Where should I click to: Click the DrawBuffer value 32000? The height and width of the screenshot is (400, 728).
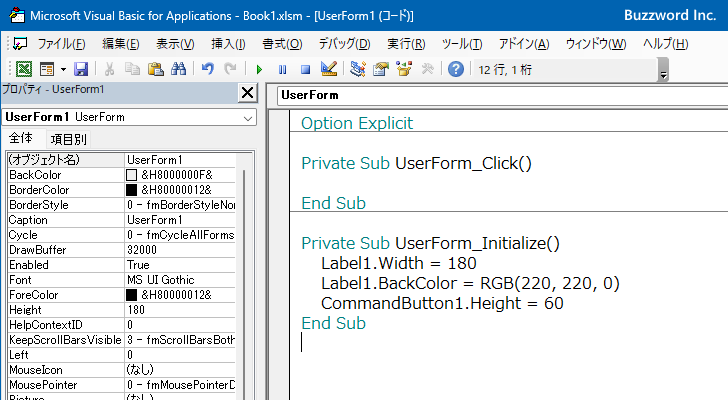[x=180, y=250]
